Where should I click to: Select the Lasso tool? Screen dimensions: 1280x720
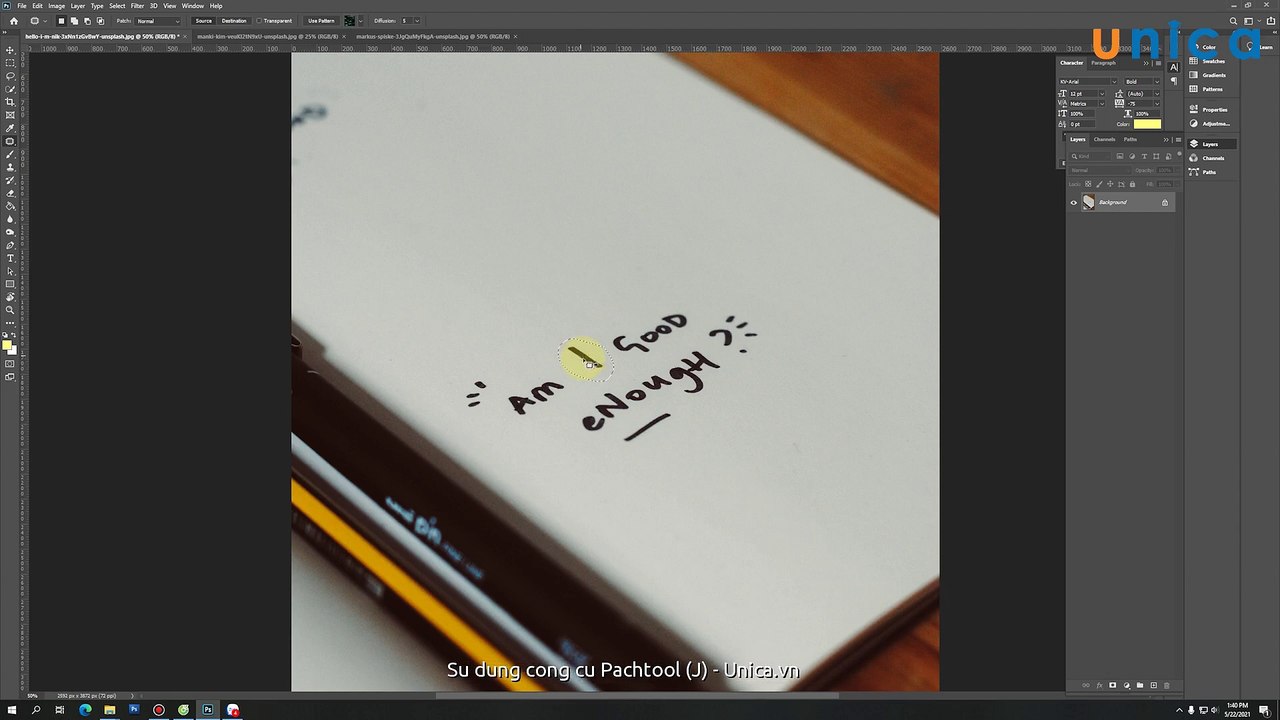coord(10,76)
